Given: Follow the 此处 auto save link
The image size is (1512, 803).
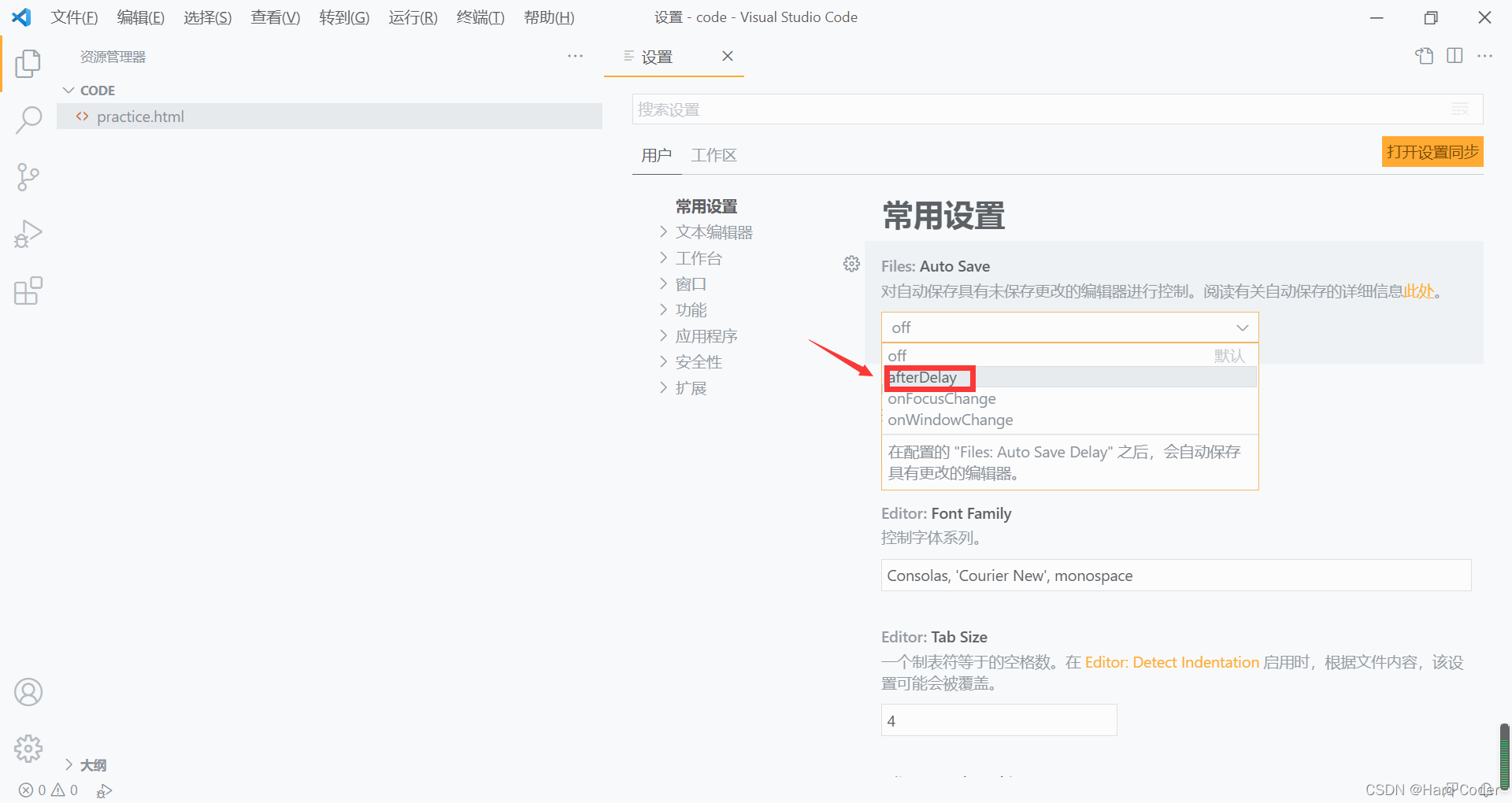Looking at the screenshot, I should point(1419,291).
